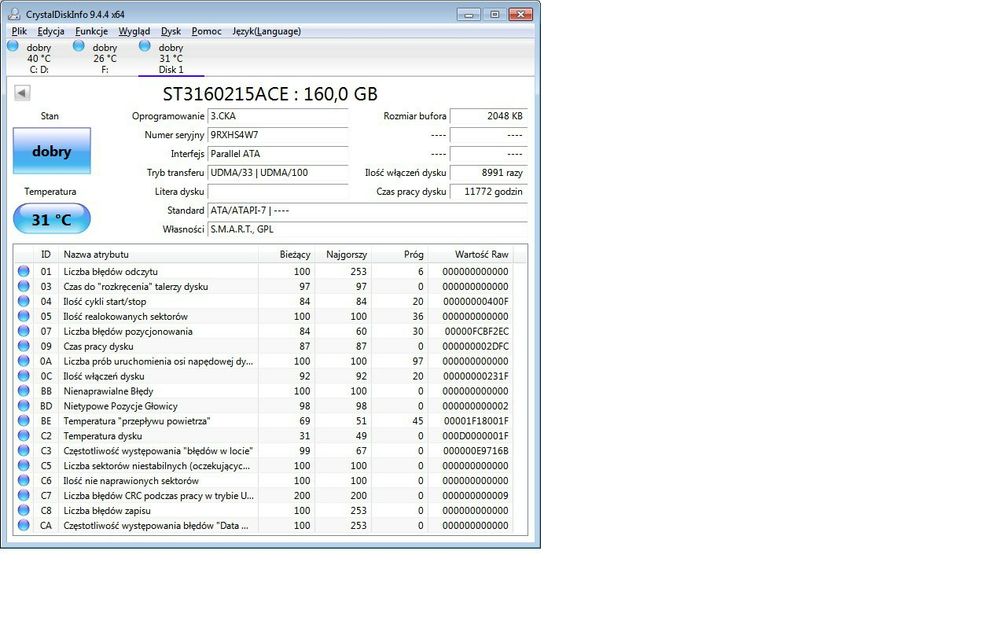Viewport: 1000px width, 638px height.
Task: Open the Dysk menu
Action: tap(170, 31)
